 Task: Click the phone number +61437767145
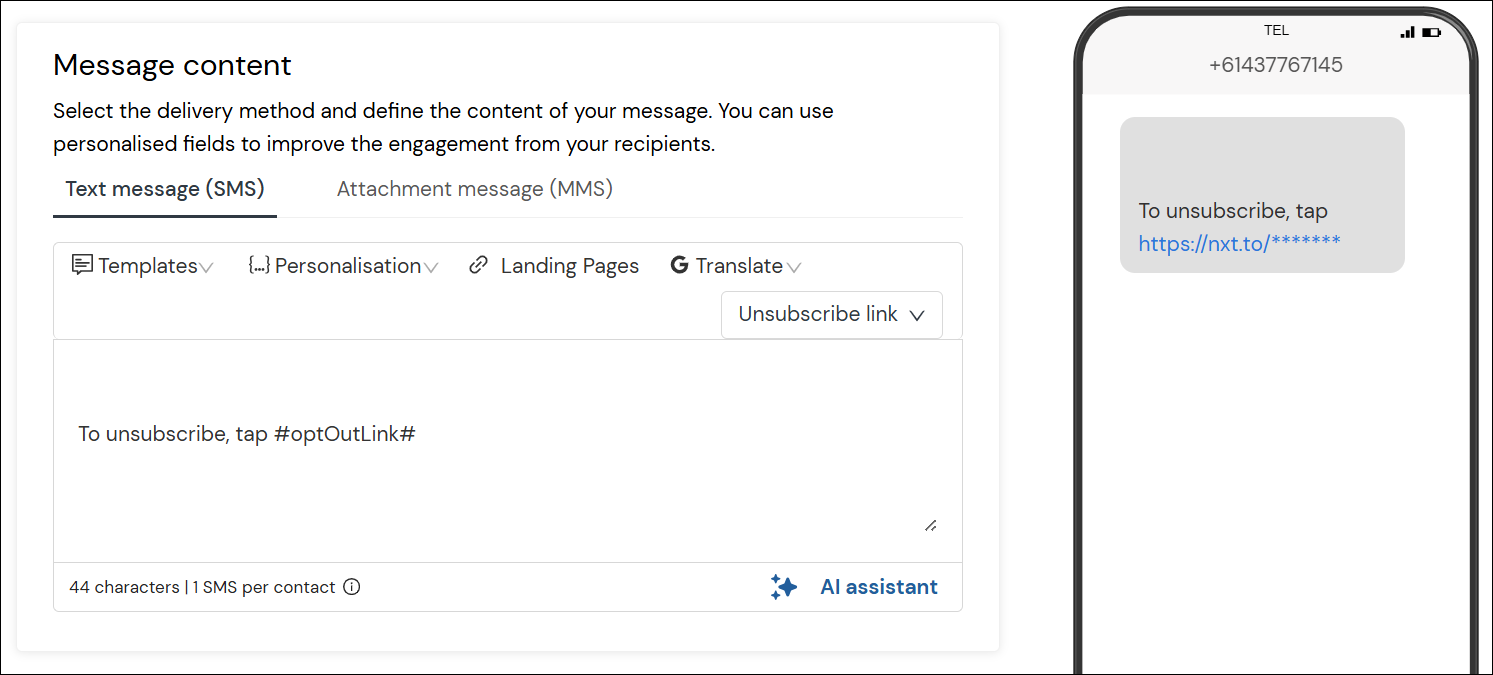pyautogui.click(x=1276, y=65)
